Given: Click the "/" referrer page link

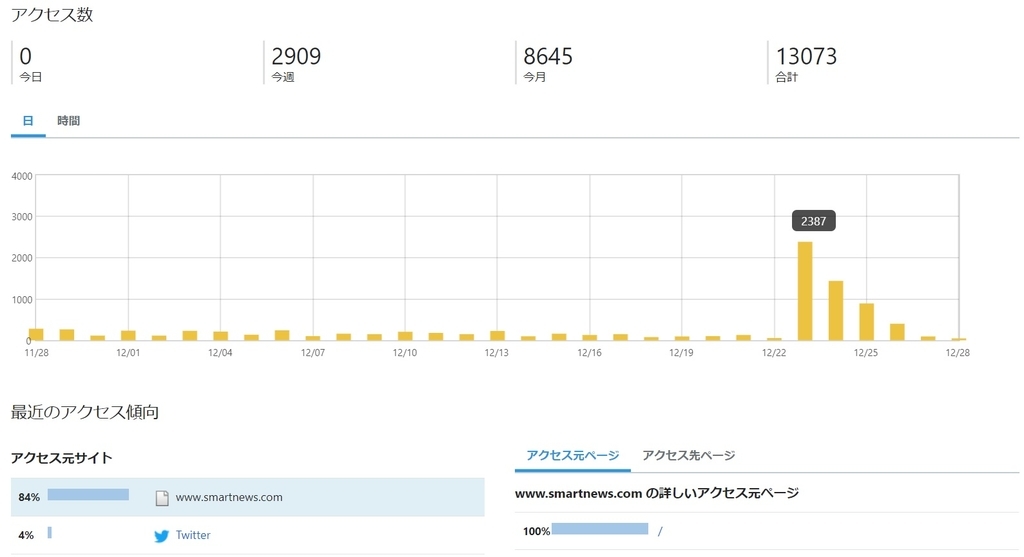Looking at the screenshot, I should [660, 531].
